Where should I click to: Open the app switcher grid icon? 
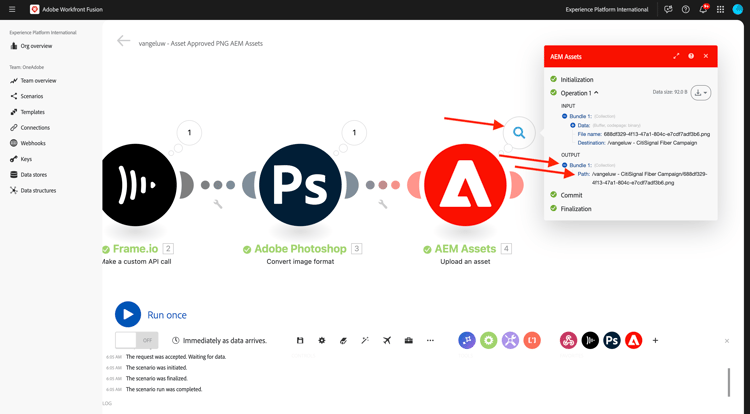point(720,10)
